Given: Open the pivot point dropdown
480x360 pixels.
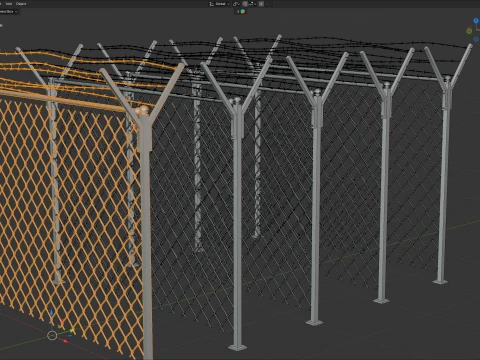Looking at the screenshot, I should (236, 4).
